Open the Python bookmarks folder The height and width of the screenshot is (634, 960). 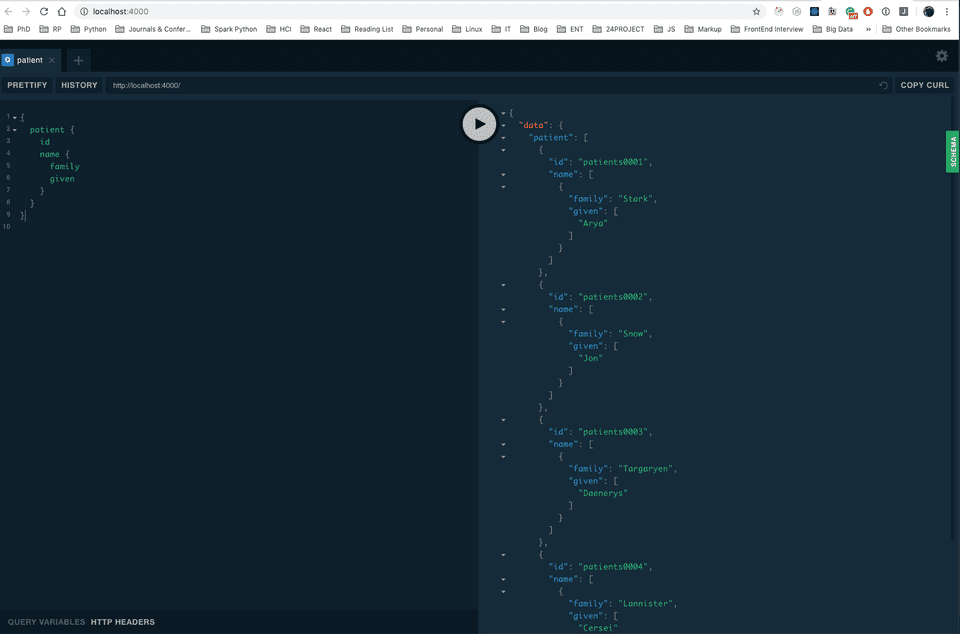89,29
